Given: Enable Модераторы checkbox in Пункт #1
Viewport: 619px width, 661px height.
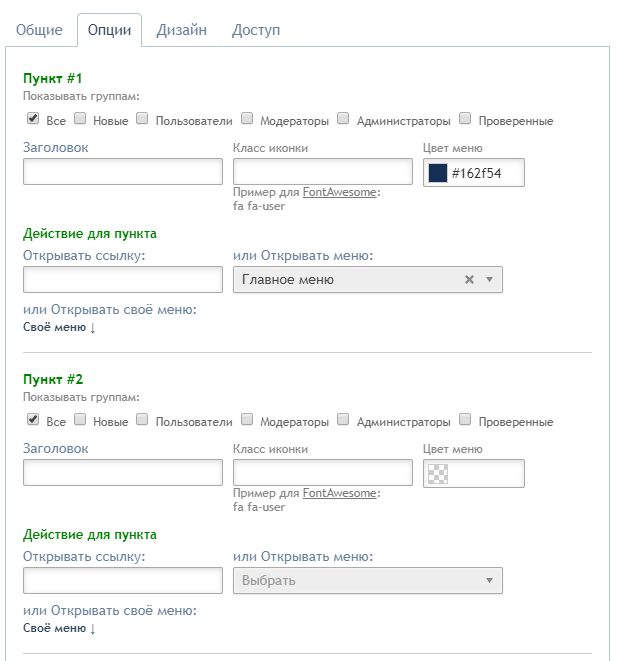Looking at the screenshot, I should (x=247, y=118).
